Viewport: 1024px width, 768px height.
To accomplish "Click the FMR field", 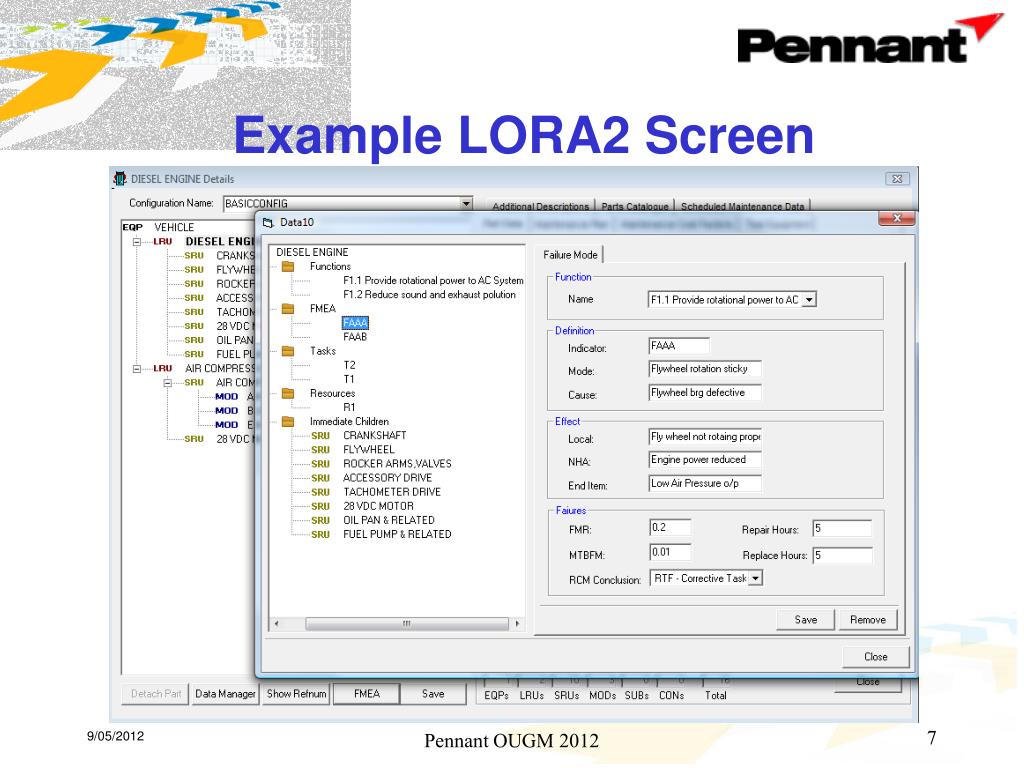I will [670, 528].
